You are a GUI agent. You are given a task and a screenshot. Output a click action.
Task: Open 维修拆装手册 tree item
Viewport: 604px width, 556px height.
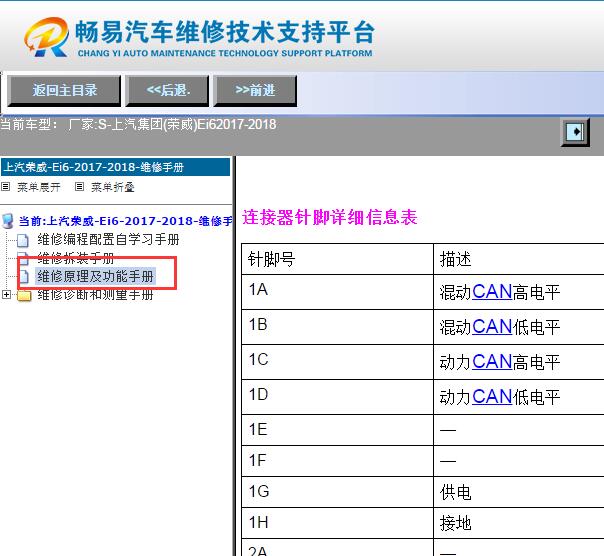[x=76, y=257]
